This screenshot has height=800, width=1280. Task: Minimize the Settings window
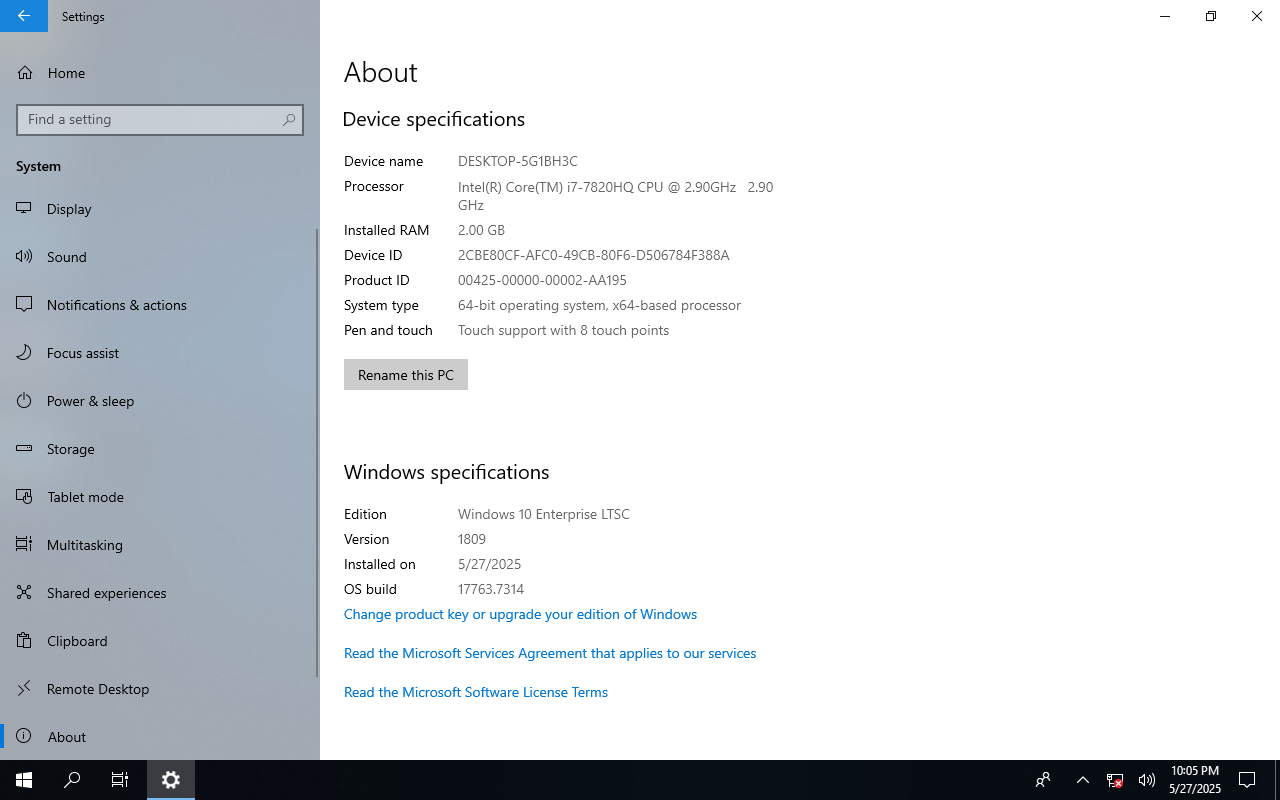coord(1165,16)
